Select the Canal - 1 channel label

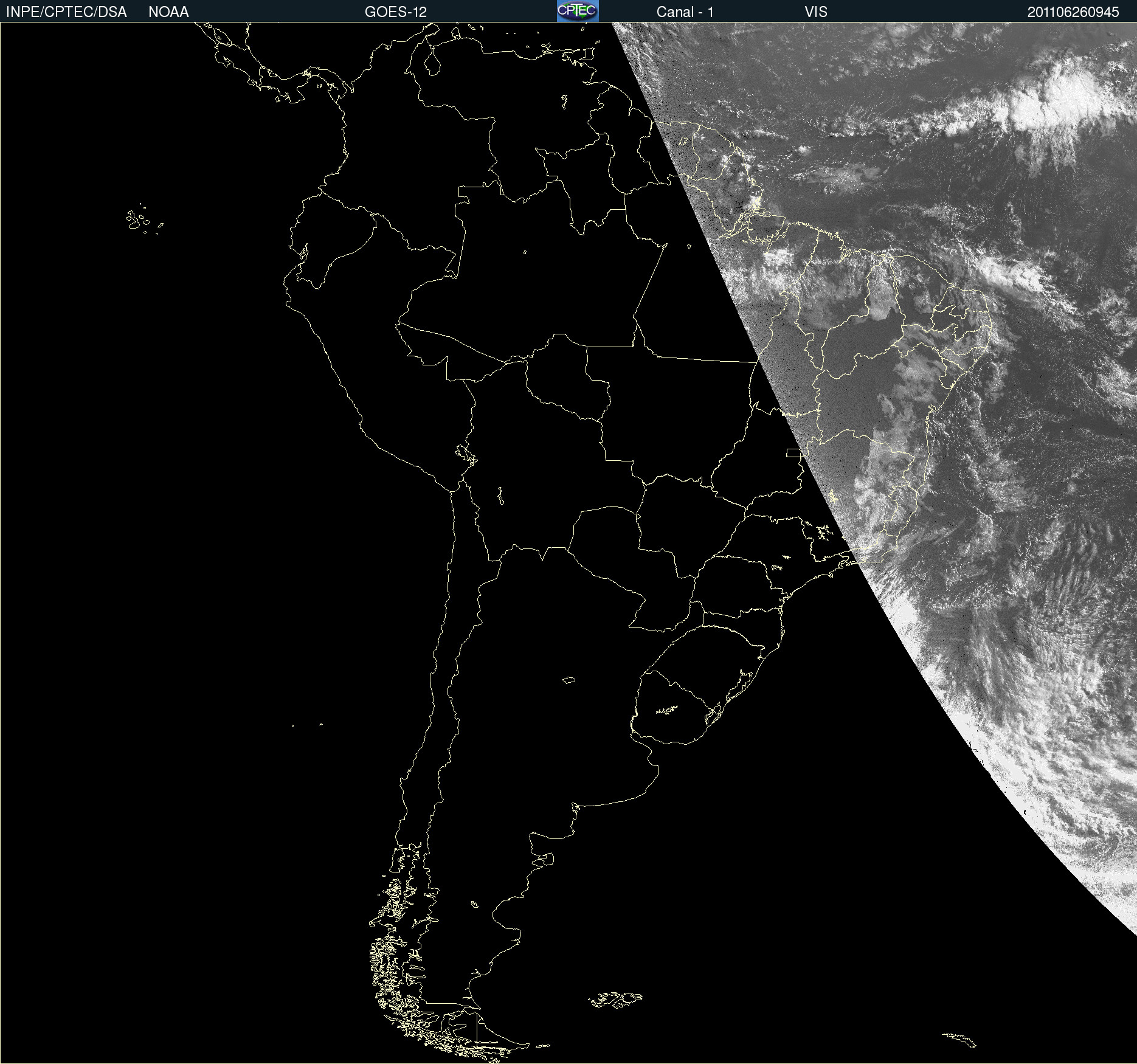pyautogui.click(x=685, y=12)
